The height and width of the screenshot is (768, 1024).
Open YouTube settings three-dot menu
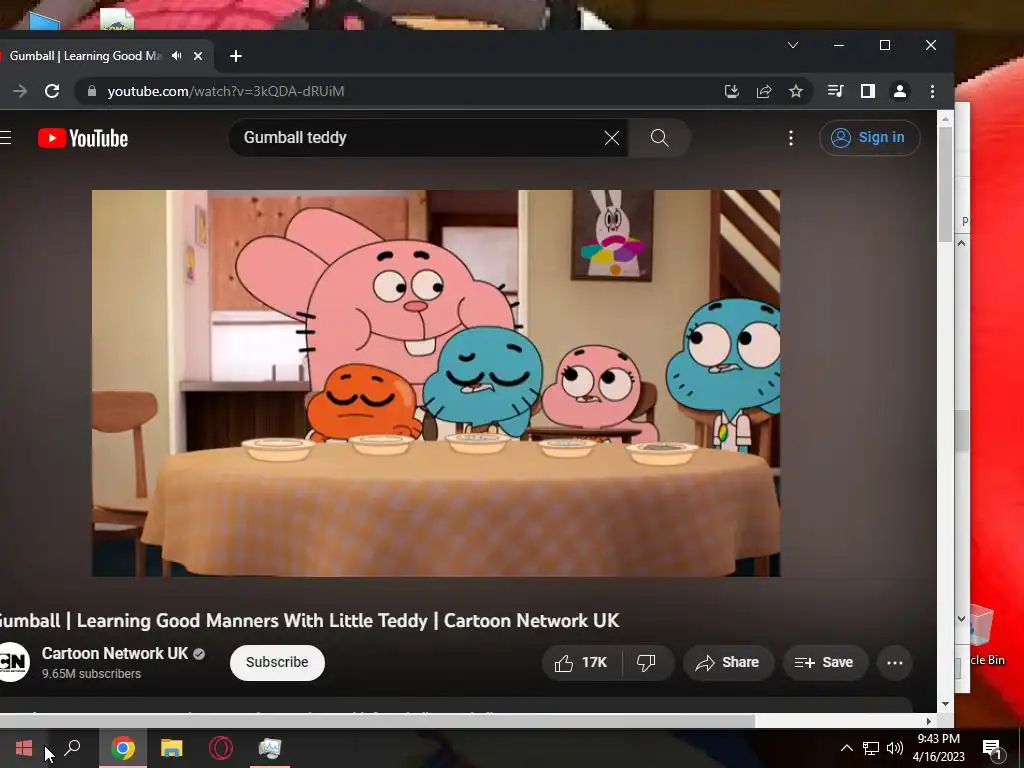(791, 138)
